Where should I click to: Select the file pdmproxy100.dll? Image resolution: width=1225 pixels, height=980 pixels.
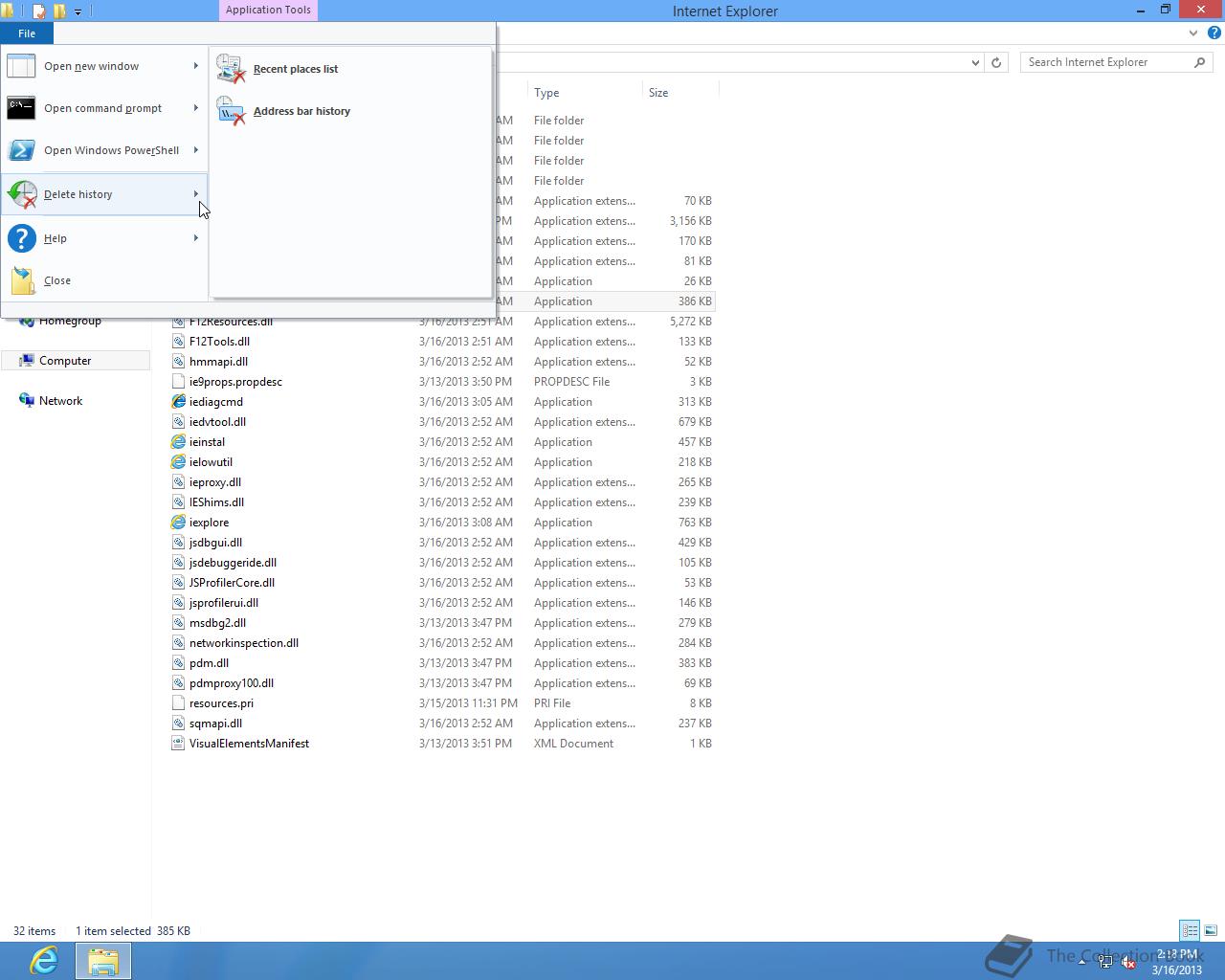point(232,683)
